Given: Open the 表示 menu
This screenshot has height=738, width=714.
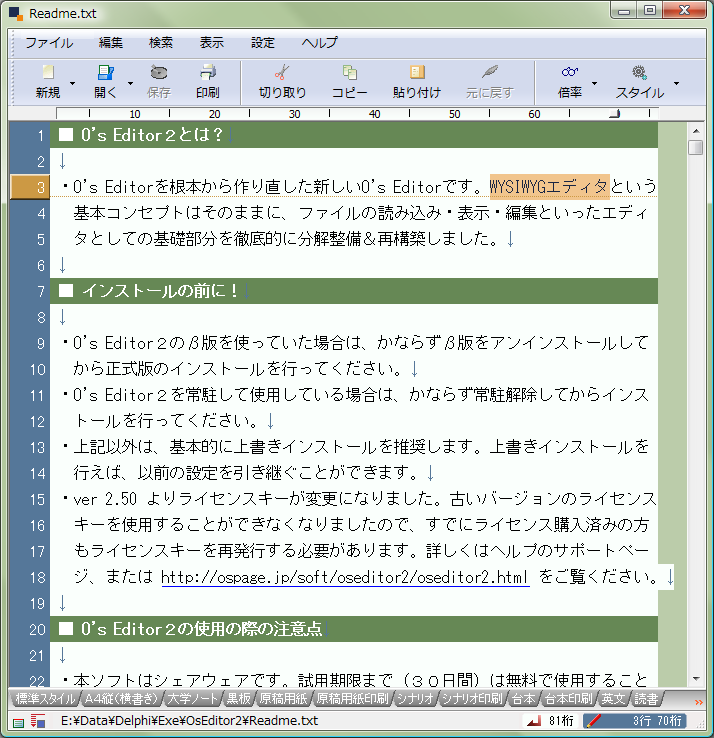Looking at the screenshot, I should (x=212, y=43).
